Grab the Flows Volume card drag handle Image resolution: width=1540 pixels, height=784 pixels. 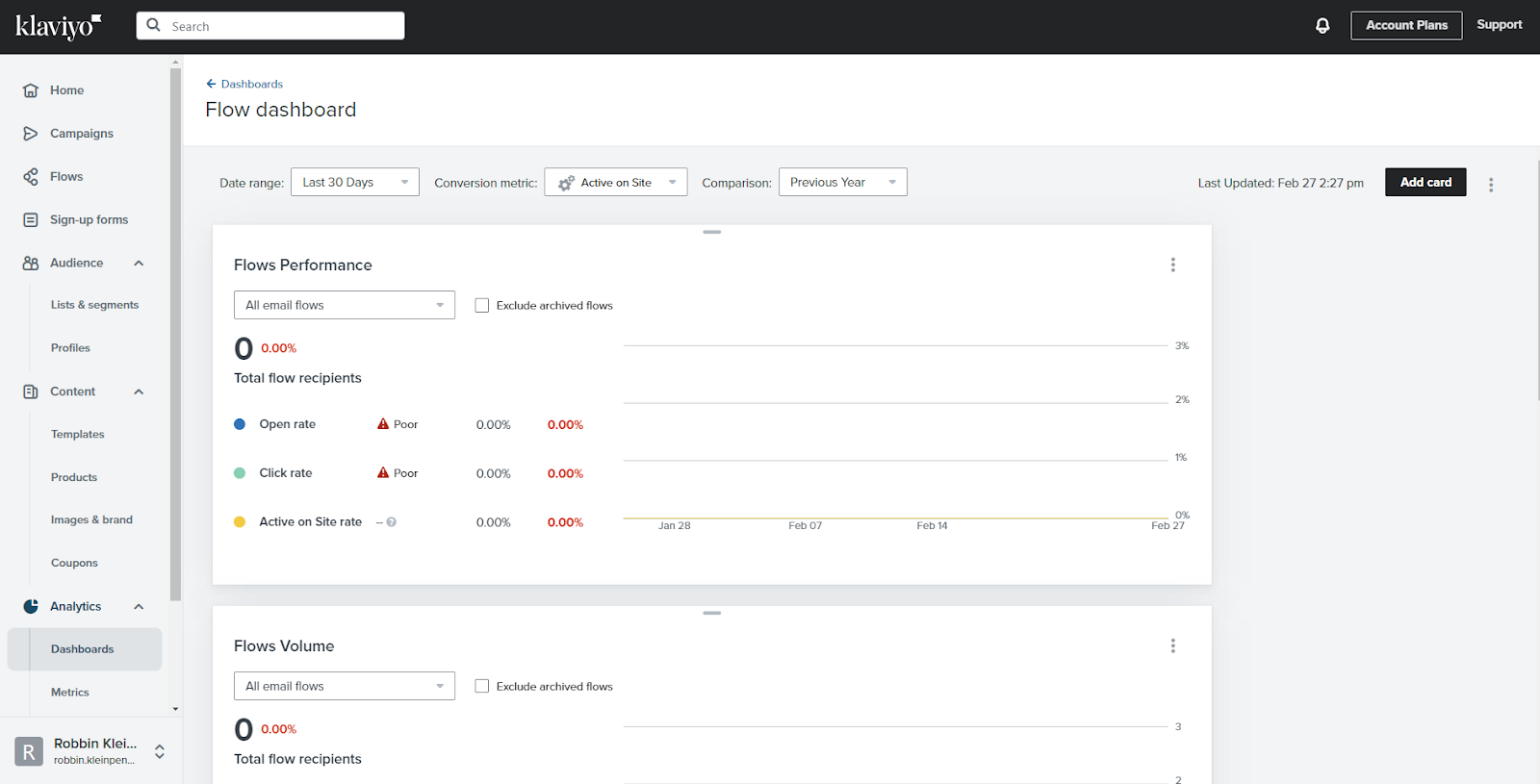(x=711, y=613)
